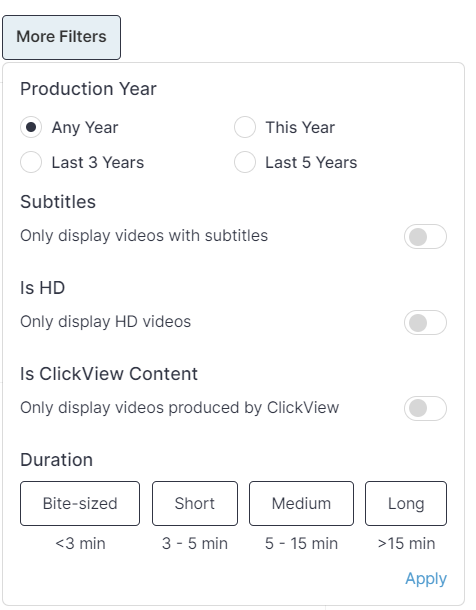Image resolution: width=476 pixels, height=610 pixels.
Task: Choose This Year production filter
Action: click(245, 127)
